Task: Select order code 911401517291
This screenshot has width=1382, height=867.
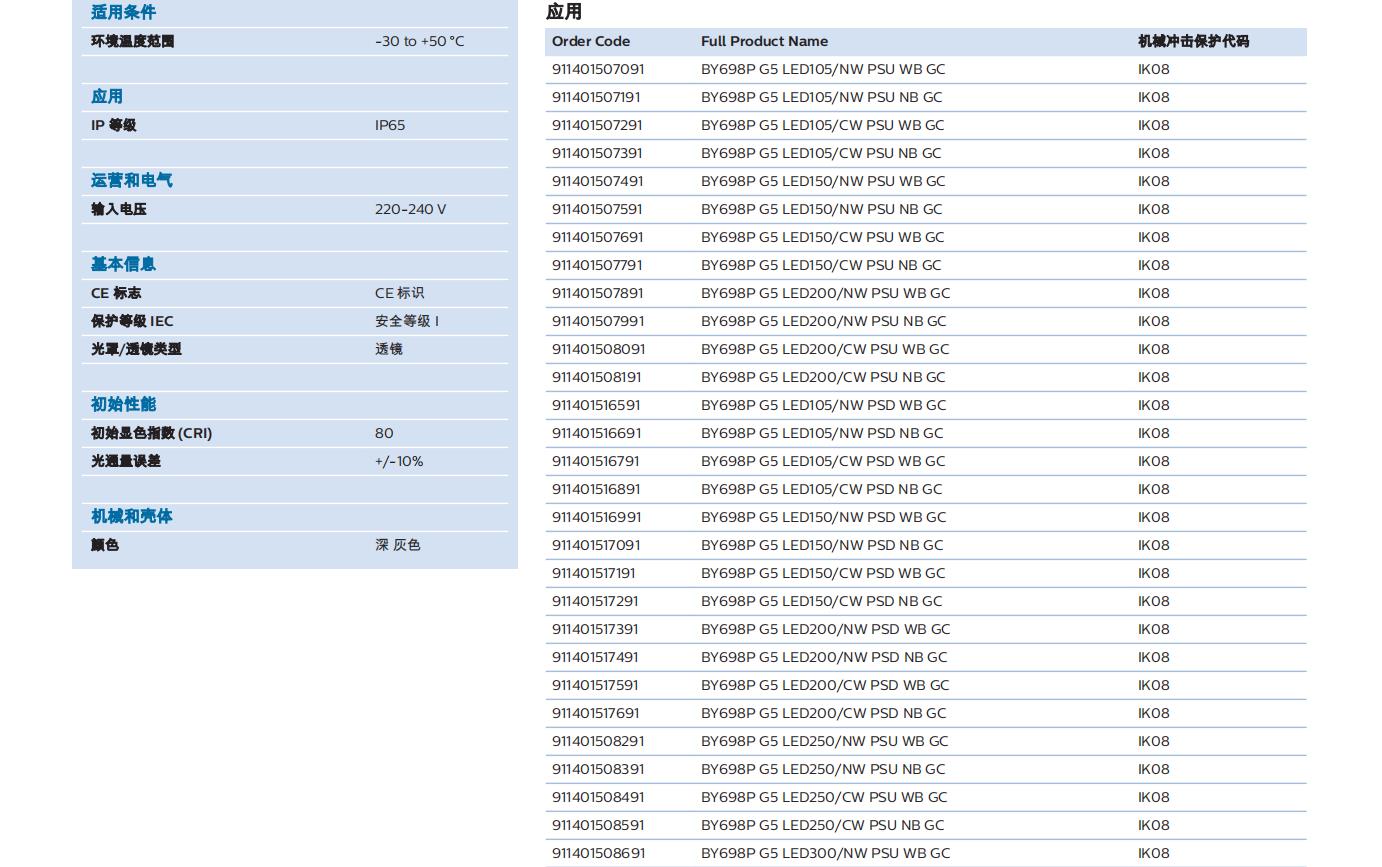Action: 595,601
